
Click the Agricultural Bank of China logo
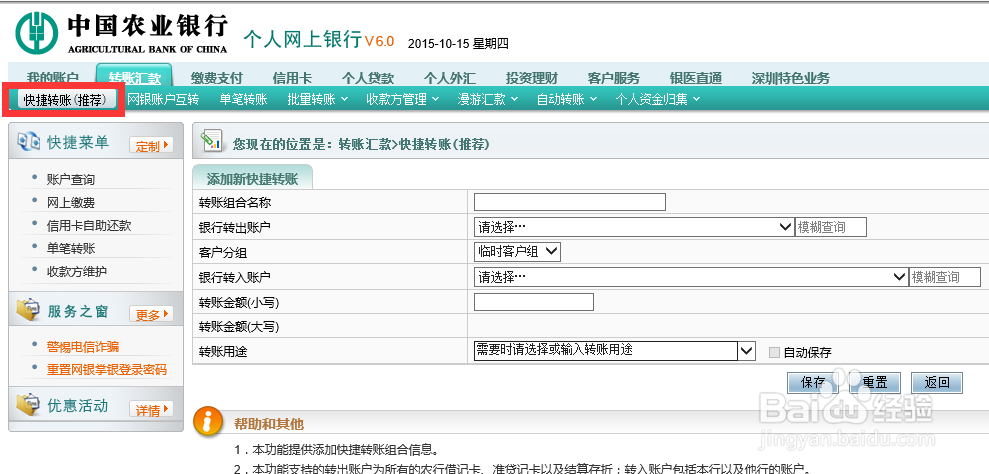coord(37,32)
